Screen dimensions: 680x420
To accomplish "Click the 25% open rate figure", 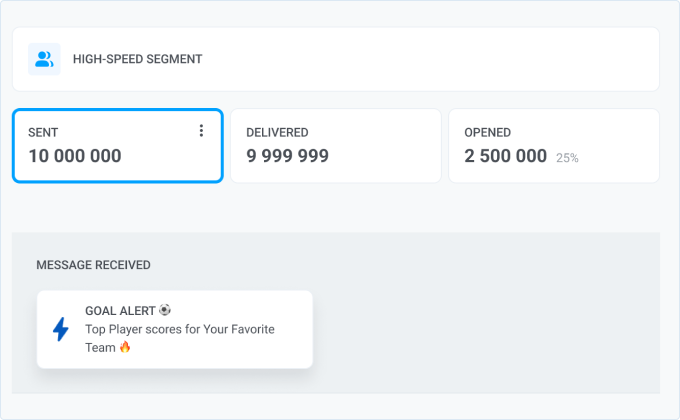I will [x=567, y=158].
